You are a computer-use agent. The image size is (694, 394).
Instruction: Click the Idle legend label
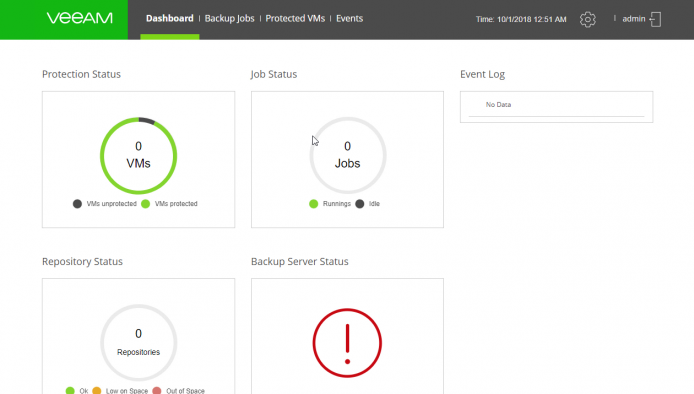pos(374,204)
